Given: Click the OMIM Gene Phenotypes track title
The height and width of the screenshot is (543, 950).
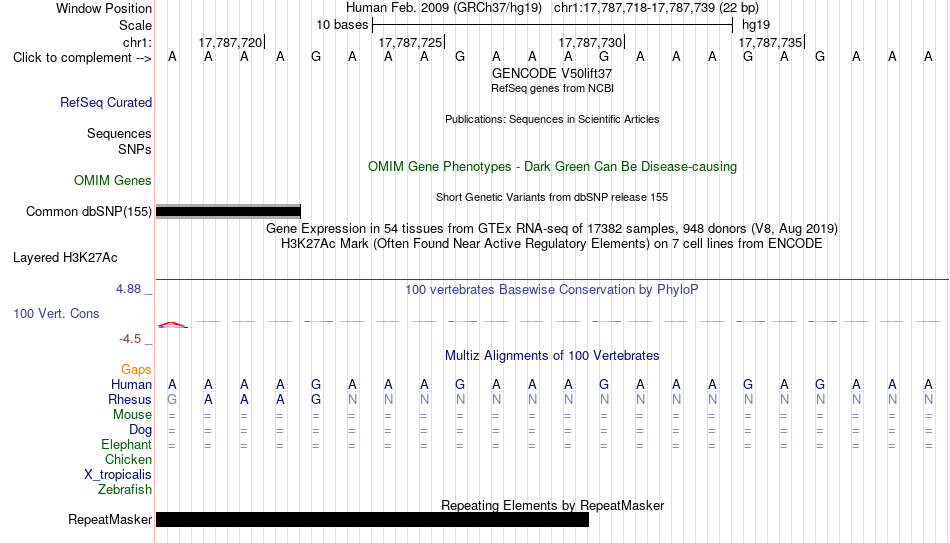Looking at the screenshot, I should click(552, 167).
